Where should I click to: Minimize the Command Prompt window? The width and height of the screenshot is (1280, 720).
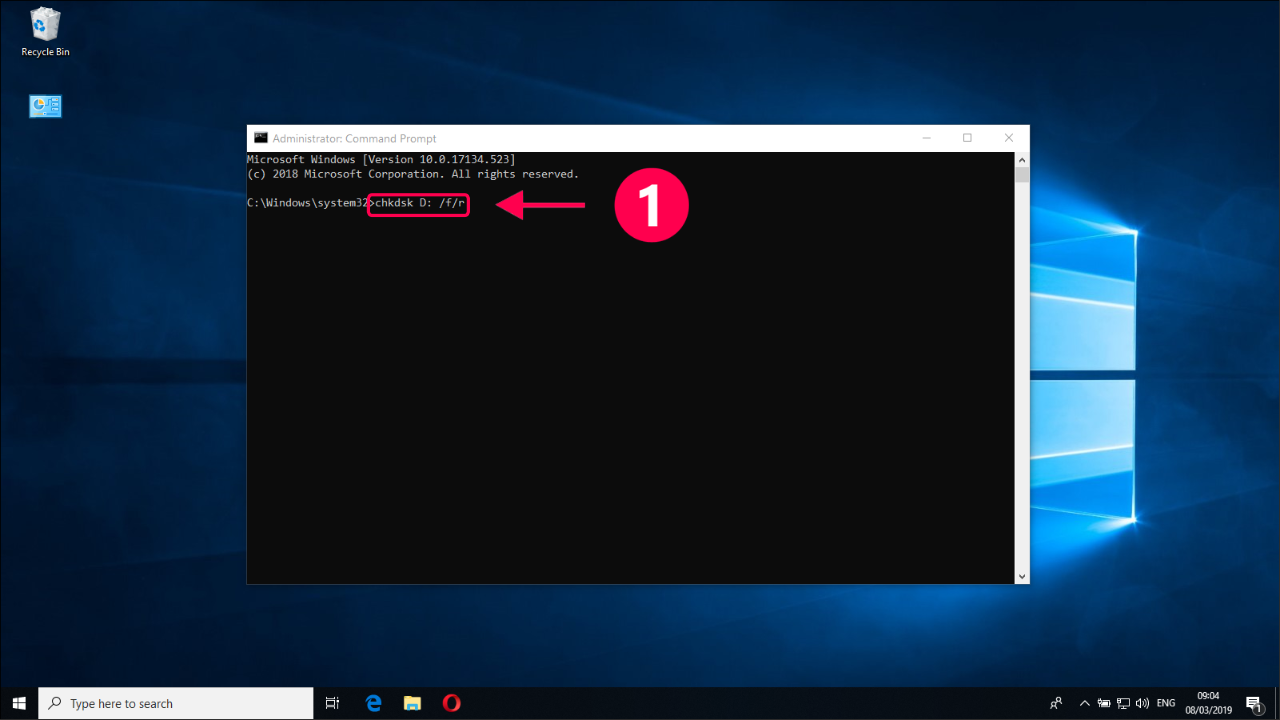[925, 138]
